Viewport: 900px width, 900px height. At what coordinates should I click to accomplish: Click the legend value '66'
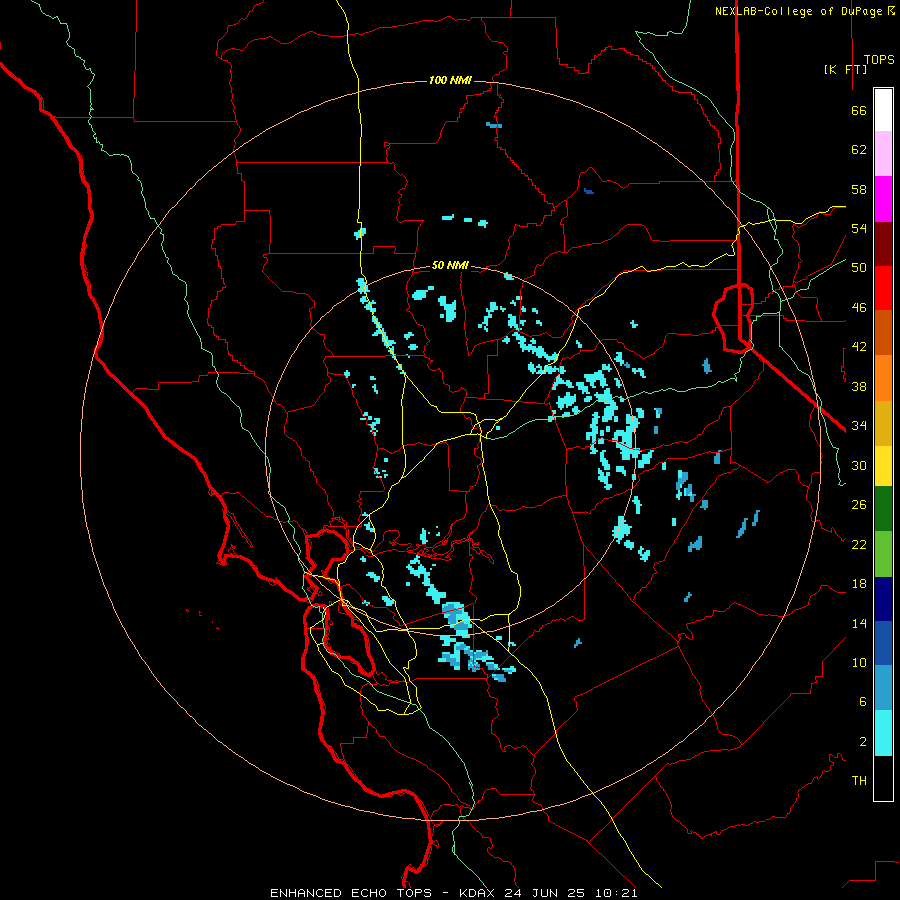pyautogui.click(x=859, y=110)
